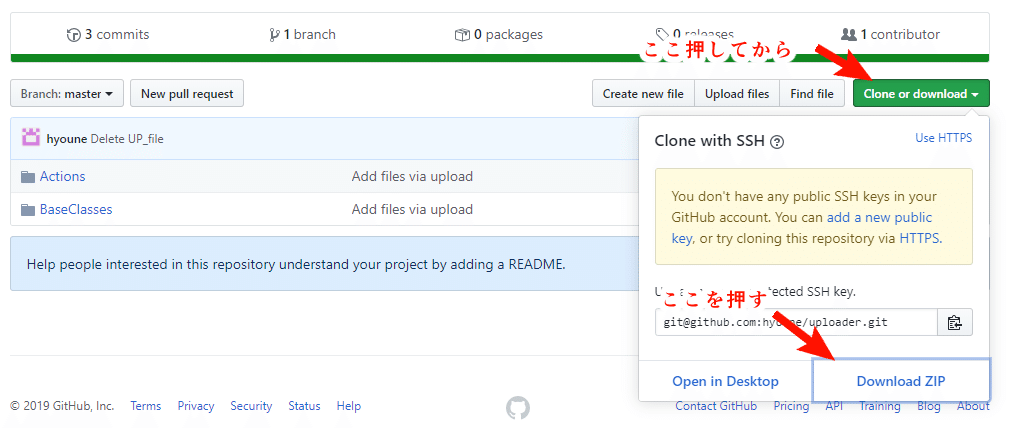Click the hyoune user avatar

31,139
